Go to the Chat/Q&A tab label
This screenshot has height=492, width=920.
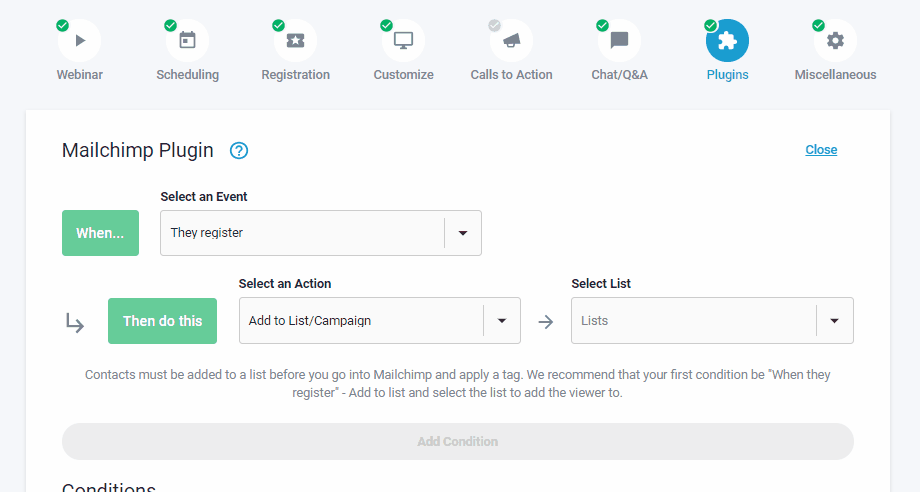619,74
